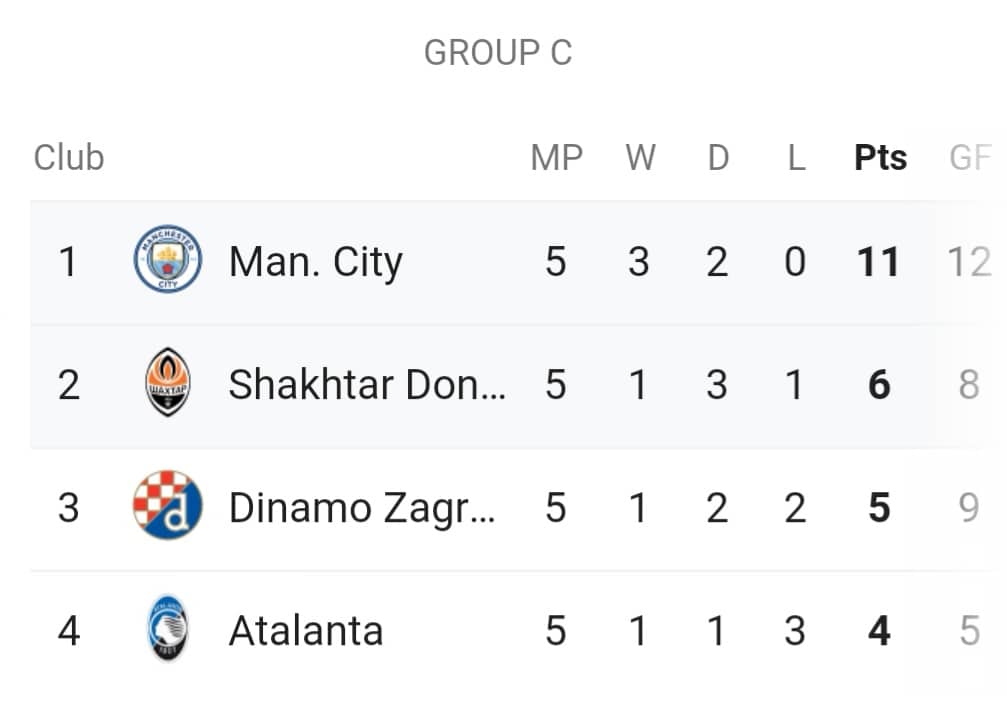The width and height of the screenshot is (1007, 714).
Task: Select the faded GF column header
Action: tap(970, 157)
